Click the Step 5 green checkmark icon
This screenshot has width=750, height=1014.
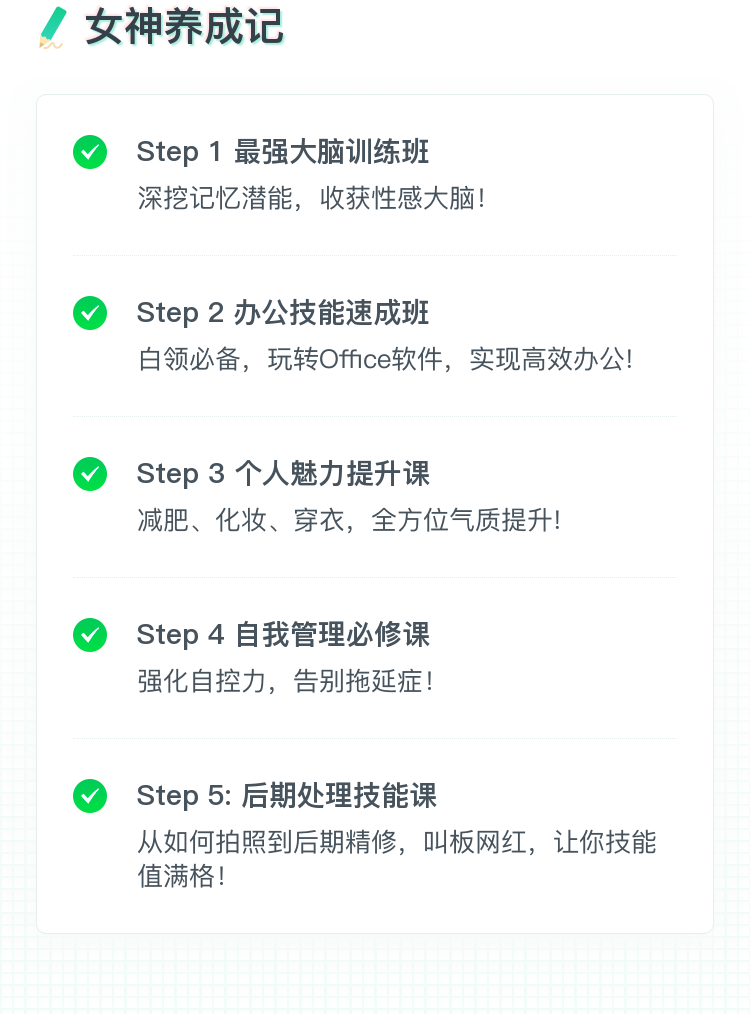click(x=90, y=796)
